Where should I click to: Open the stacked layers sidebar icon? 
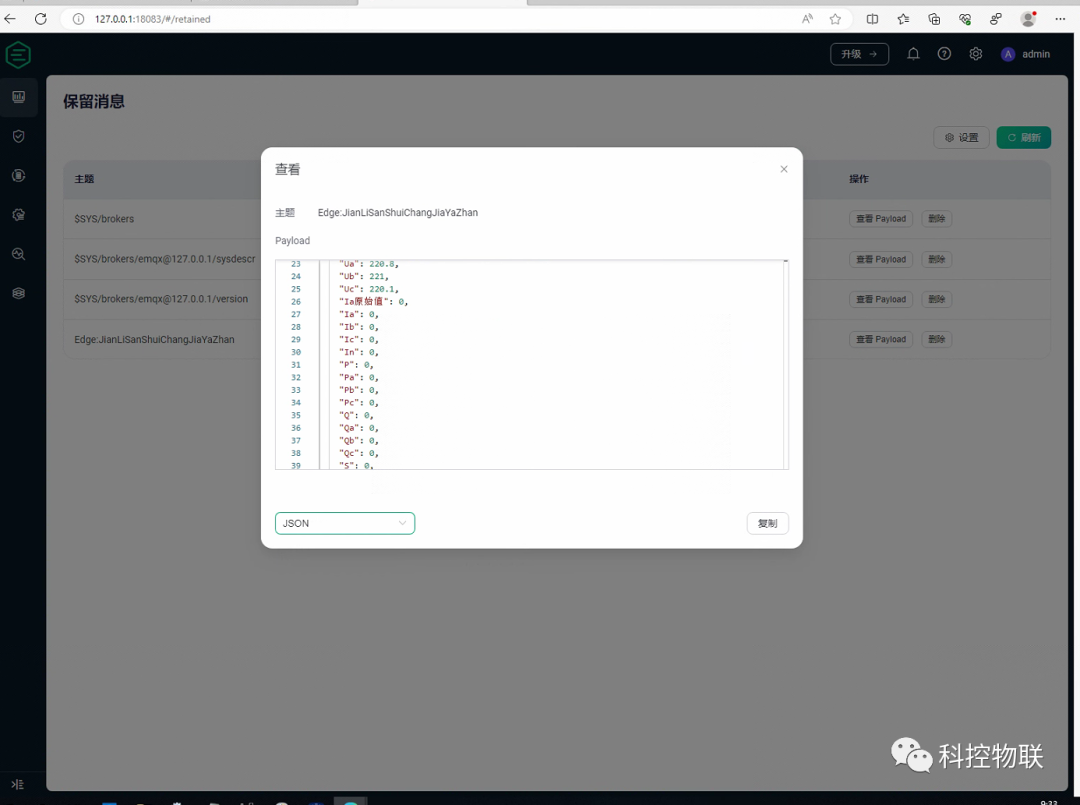(19, 293)
